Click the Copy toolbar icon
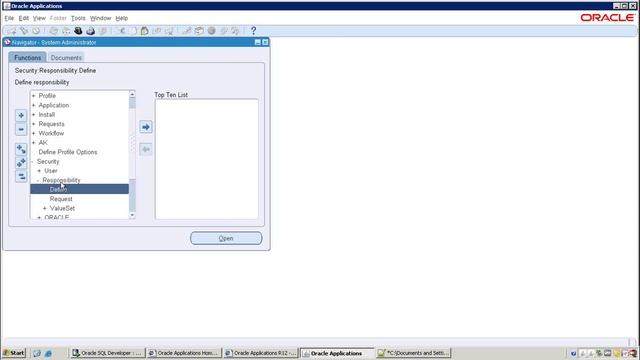The height and width of the screenshot is (360, 640). click(133, 31)
